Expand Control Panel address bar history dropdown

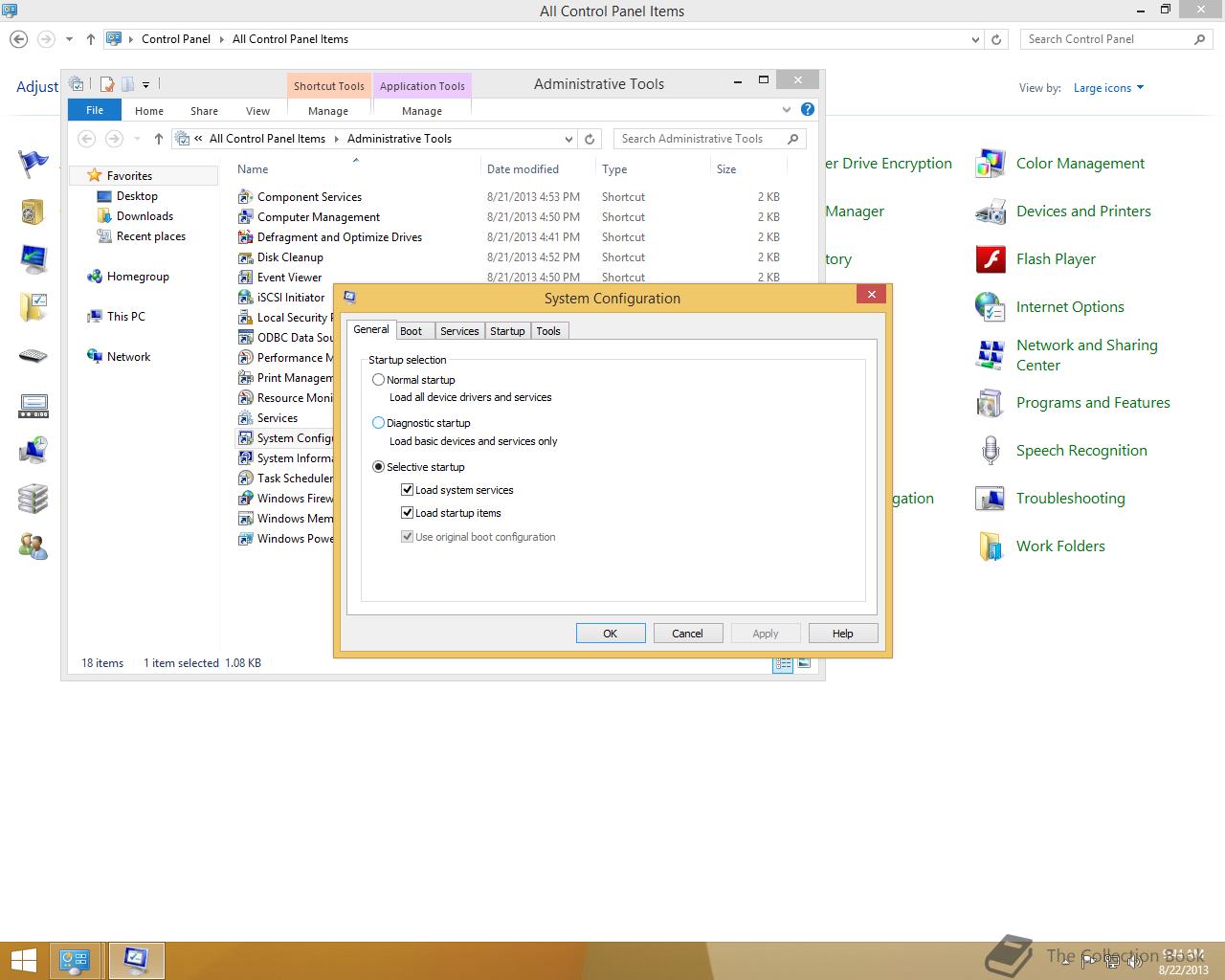975,39
